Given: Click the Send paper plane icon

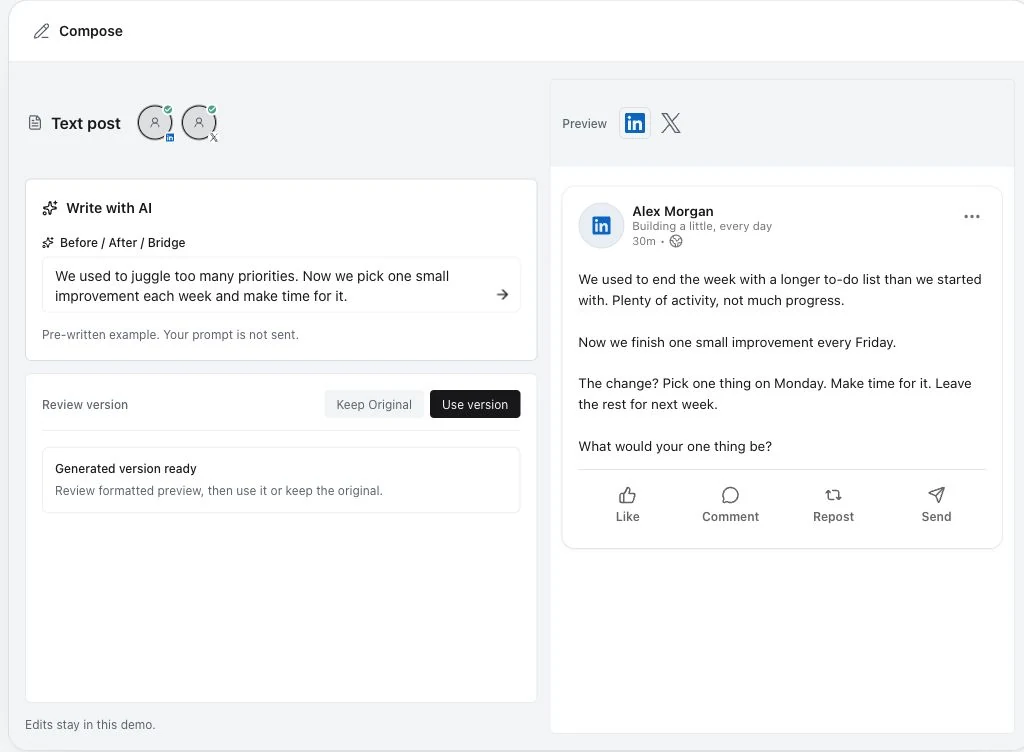Looking at the screenshot, I should 936,495.
